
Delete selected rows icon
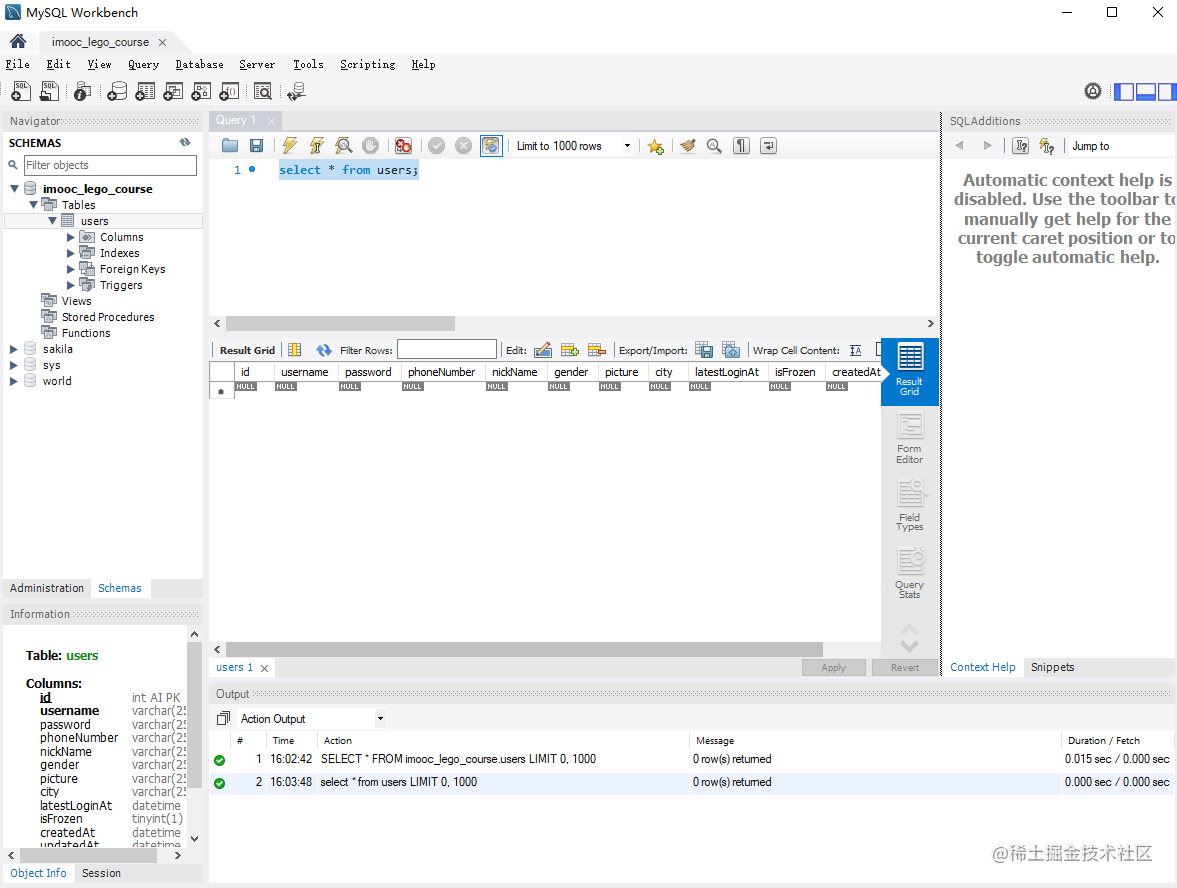[x=597, y=350]
